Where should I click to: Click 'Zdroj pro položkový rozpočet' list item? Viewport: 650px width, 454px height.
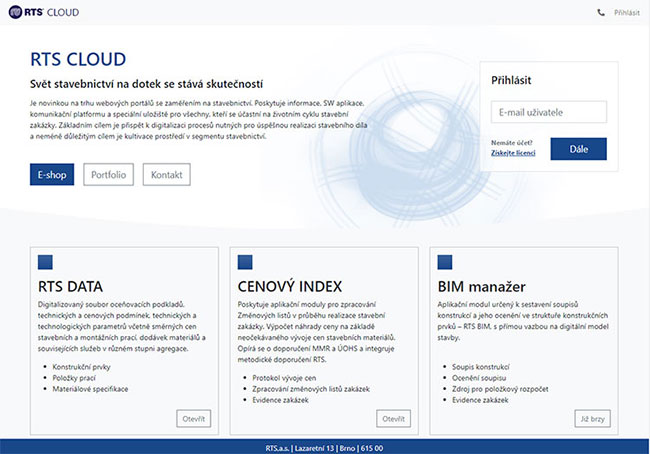(500, 389)
